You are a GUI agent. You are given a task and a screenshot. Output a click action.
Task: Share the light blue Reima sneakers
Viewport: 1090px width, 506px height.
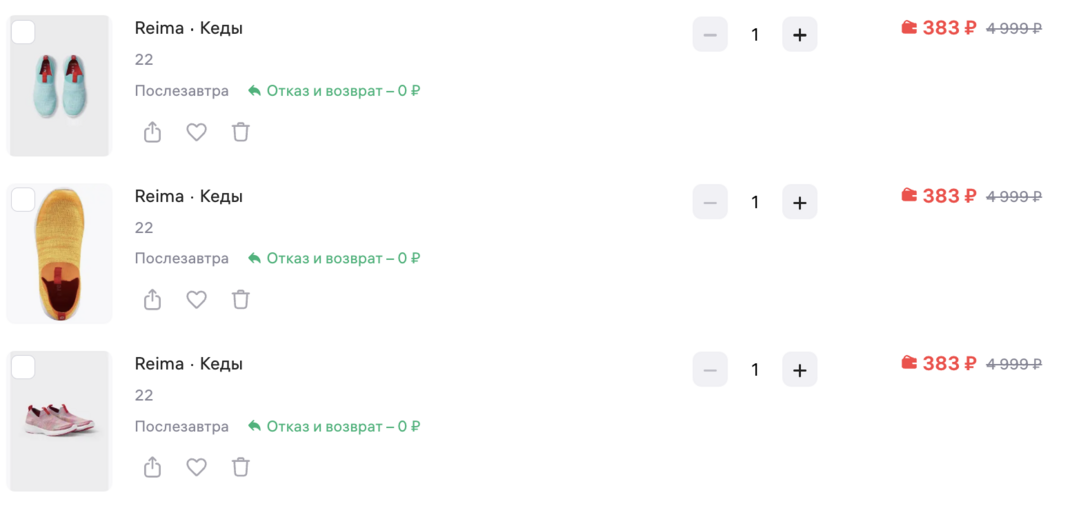point(152,132)
